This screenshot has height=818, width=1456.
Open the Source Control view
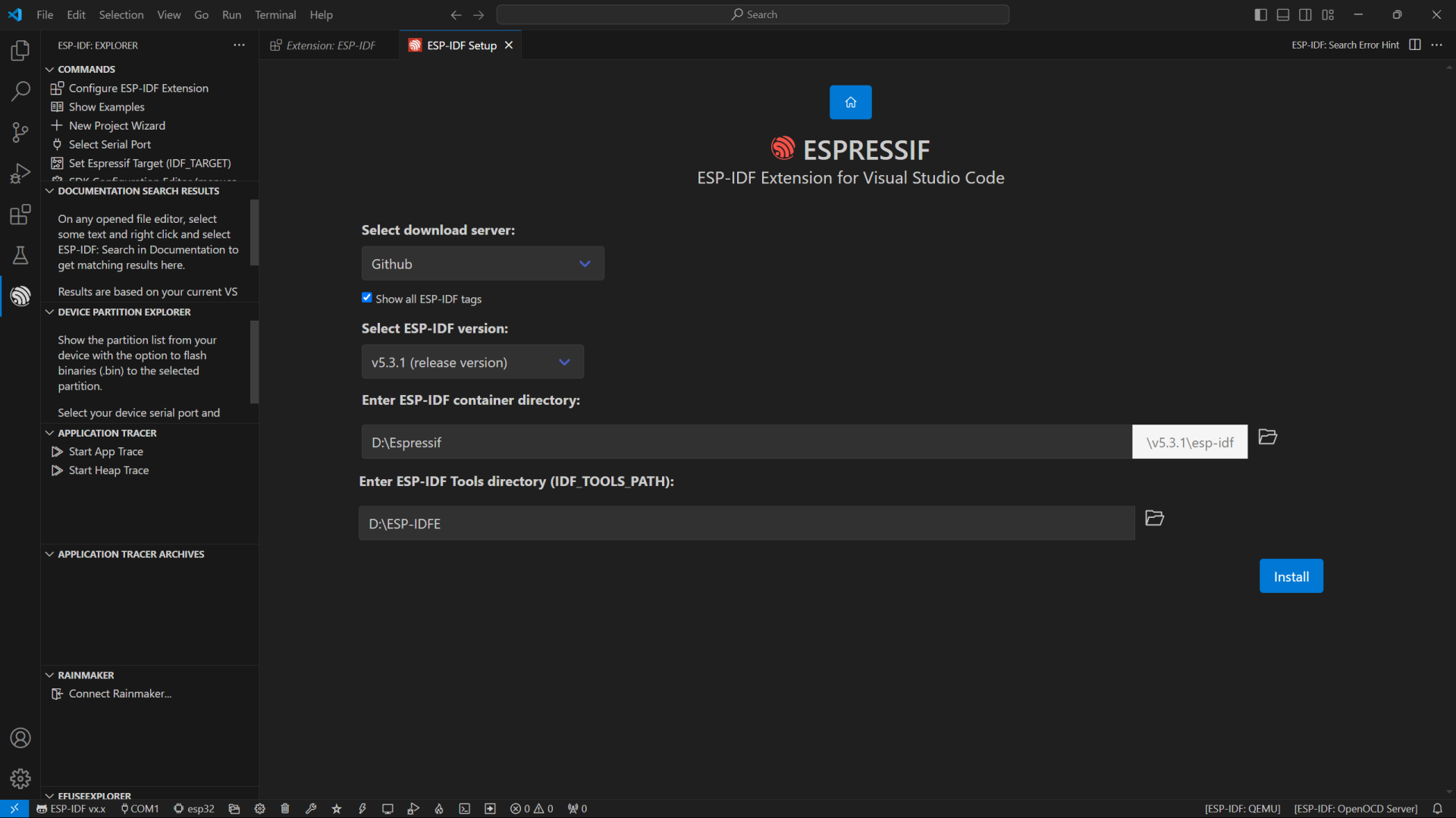pos(20,132)
